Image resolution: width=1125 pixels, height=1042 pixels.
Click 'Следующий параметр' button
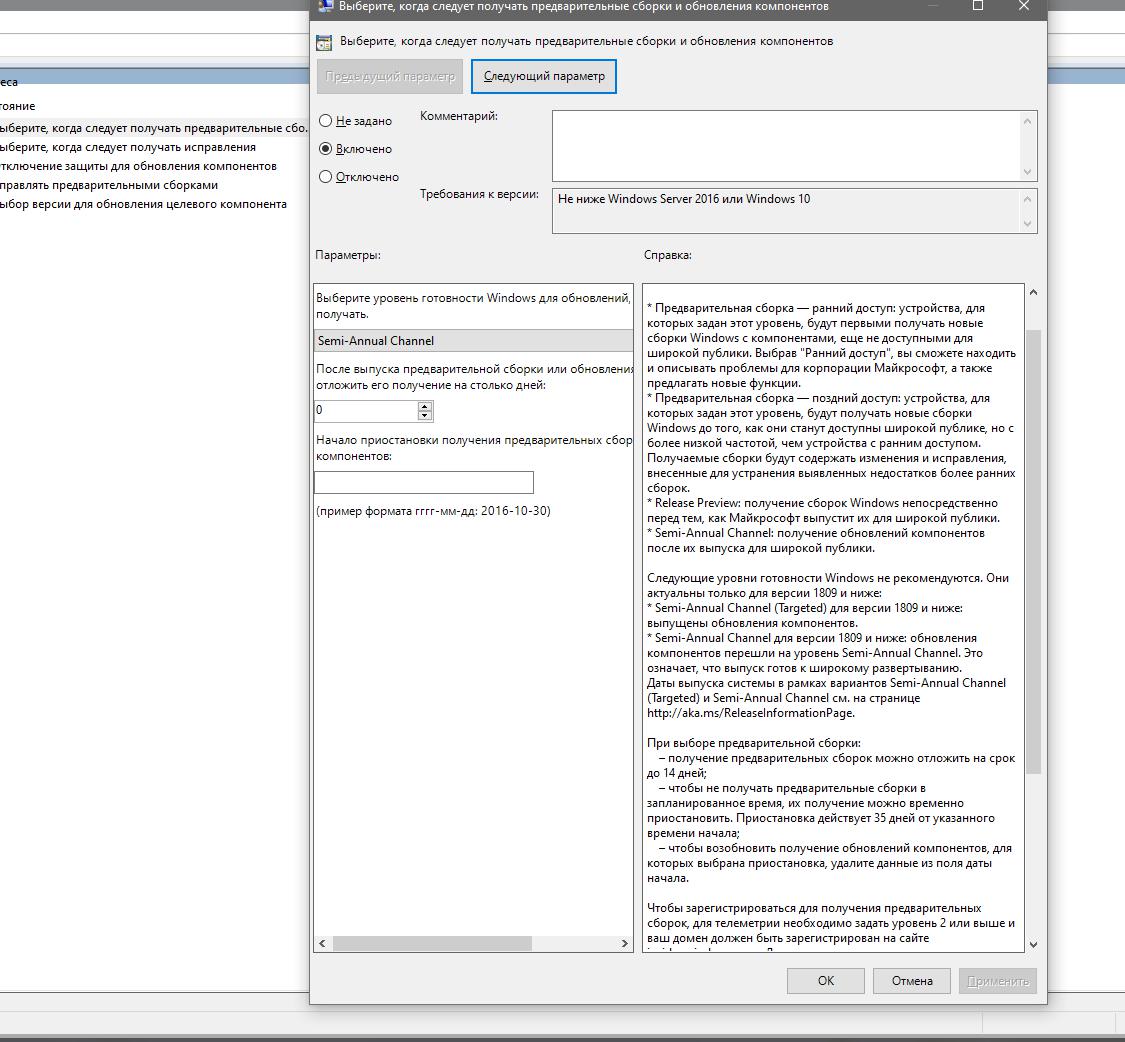click(x=544, y=76)
